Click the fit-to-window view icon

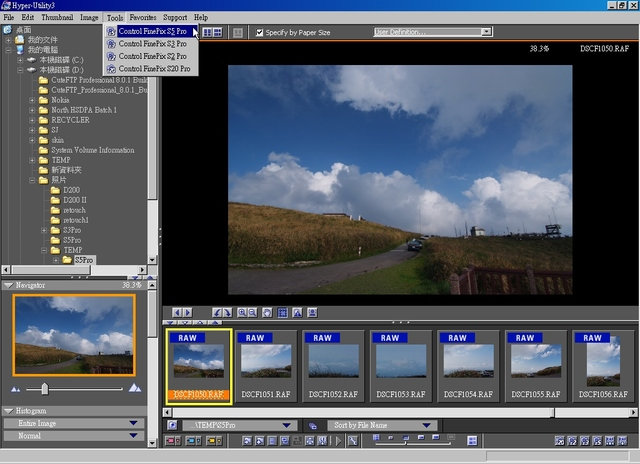point(282,313)
